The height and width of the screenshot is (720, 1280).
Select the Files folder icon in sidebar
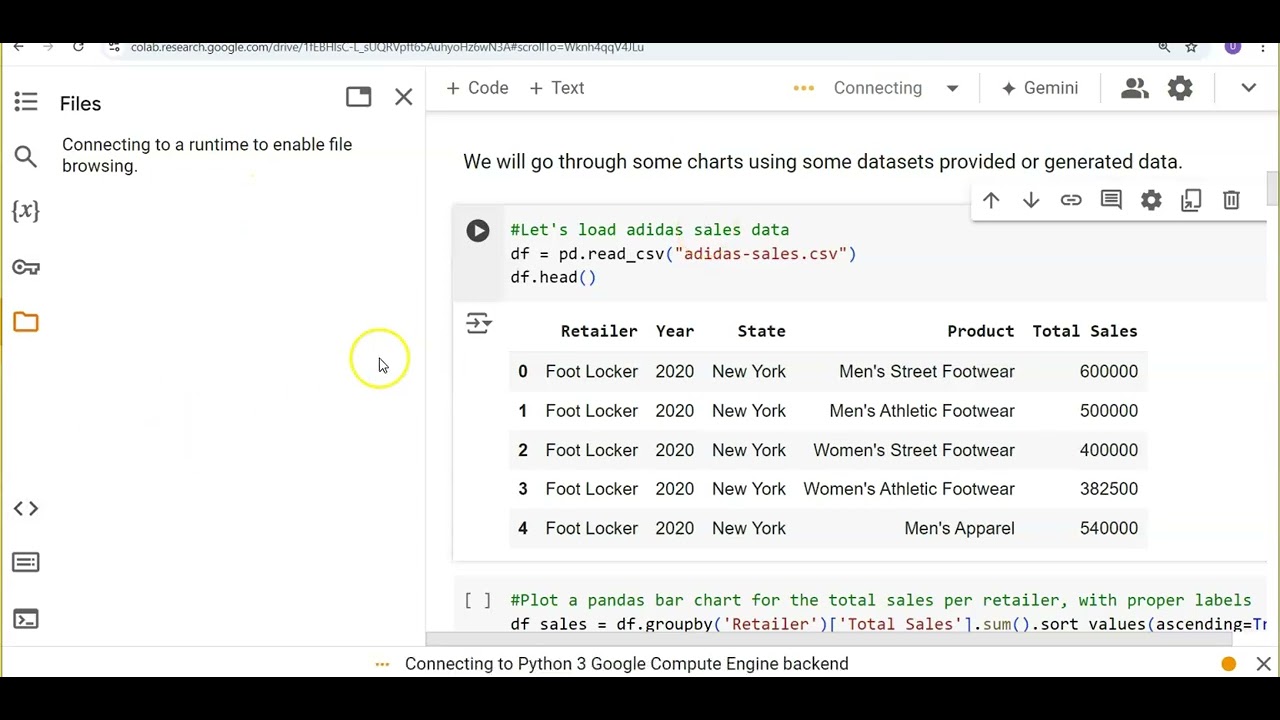pyautogui.click(x=26, y=322)
